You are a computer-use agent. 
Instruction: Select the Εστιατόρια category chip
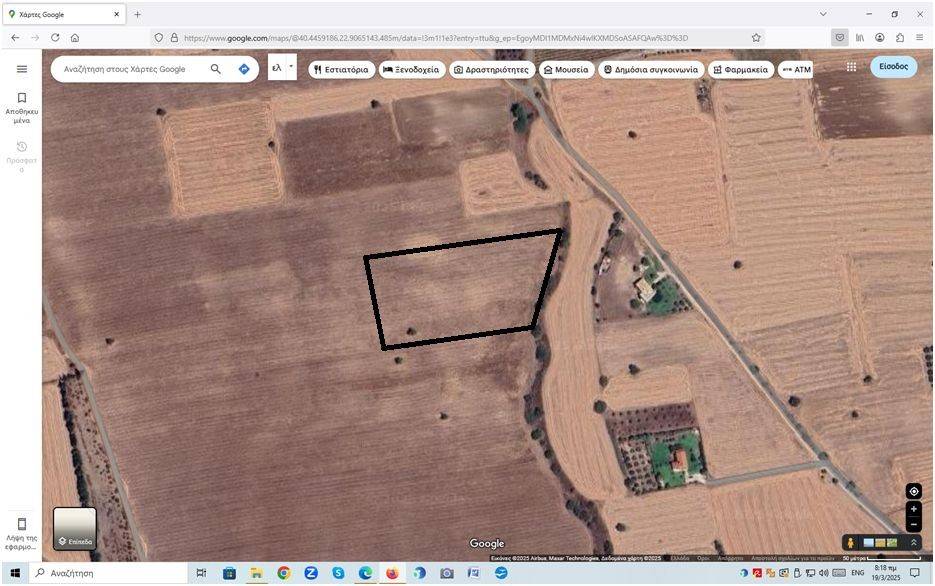[341, 70]
